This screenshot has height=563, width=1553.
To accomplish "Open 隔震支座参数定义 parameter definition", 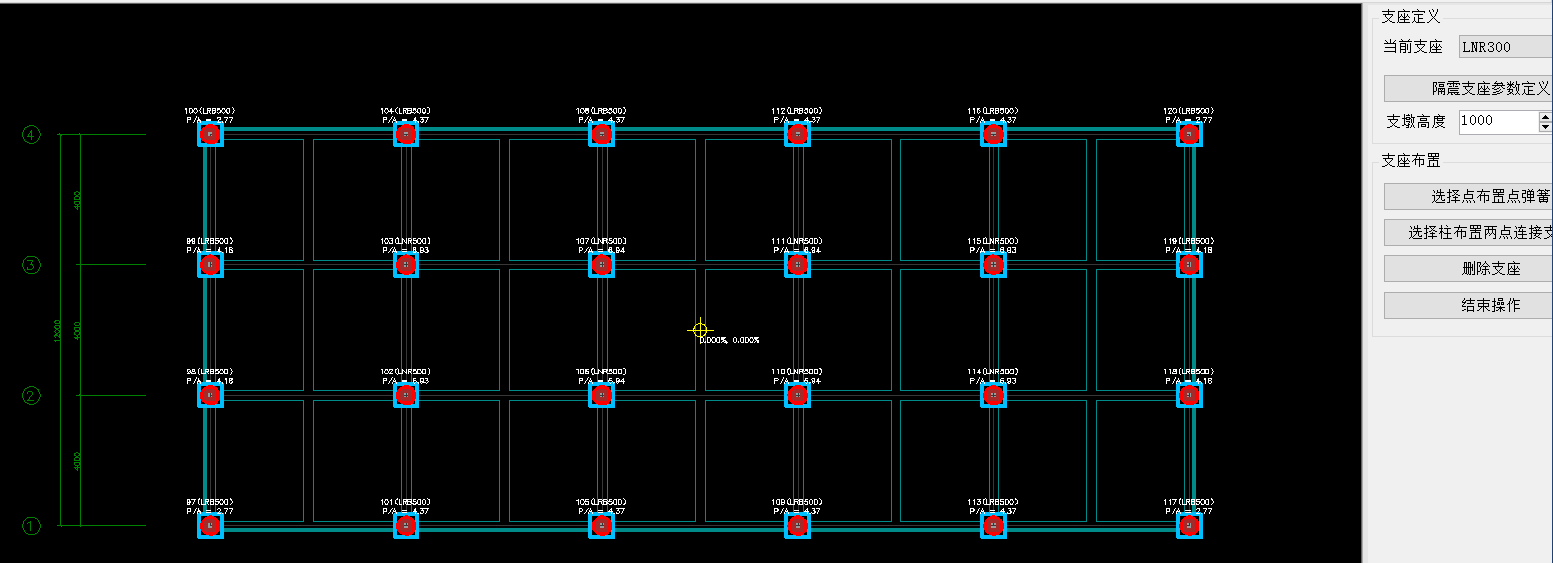I will coord(1468,88).
